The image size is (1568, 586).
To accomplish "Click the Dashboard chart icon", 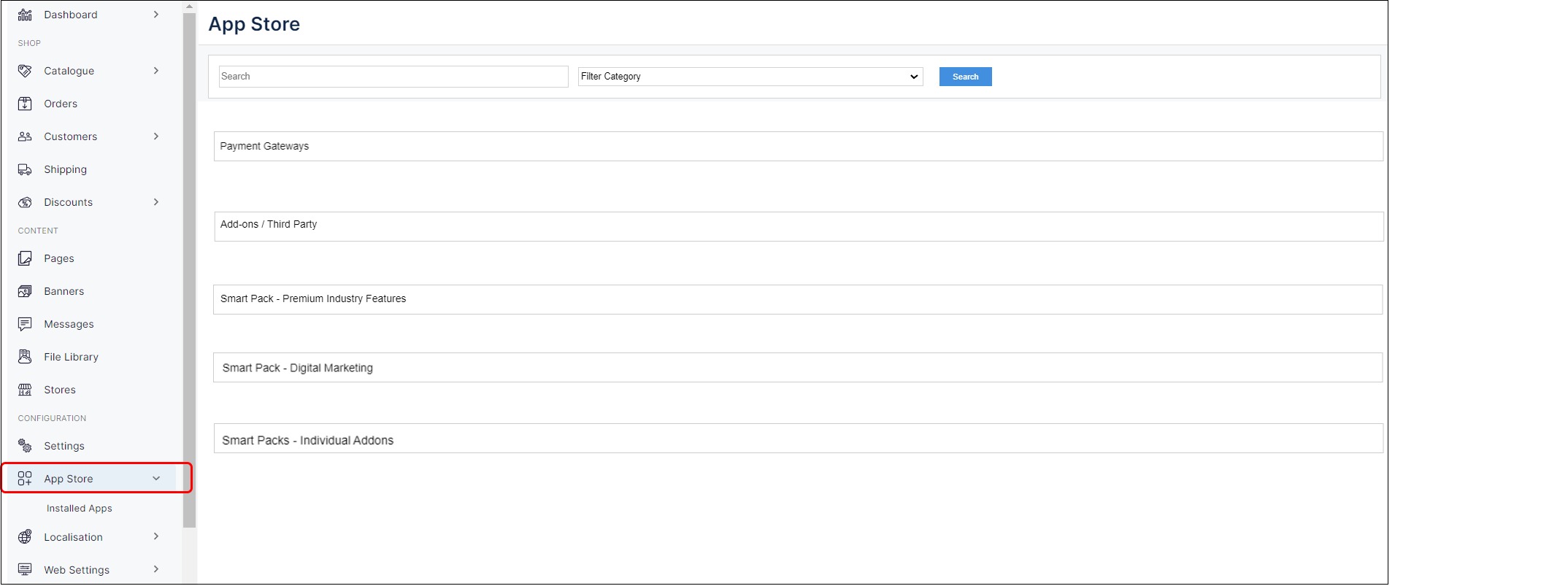I will [x=25, y=15].
